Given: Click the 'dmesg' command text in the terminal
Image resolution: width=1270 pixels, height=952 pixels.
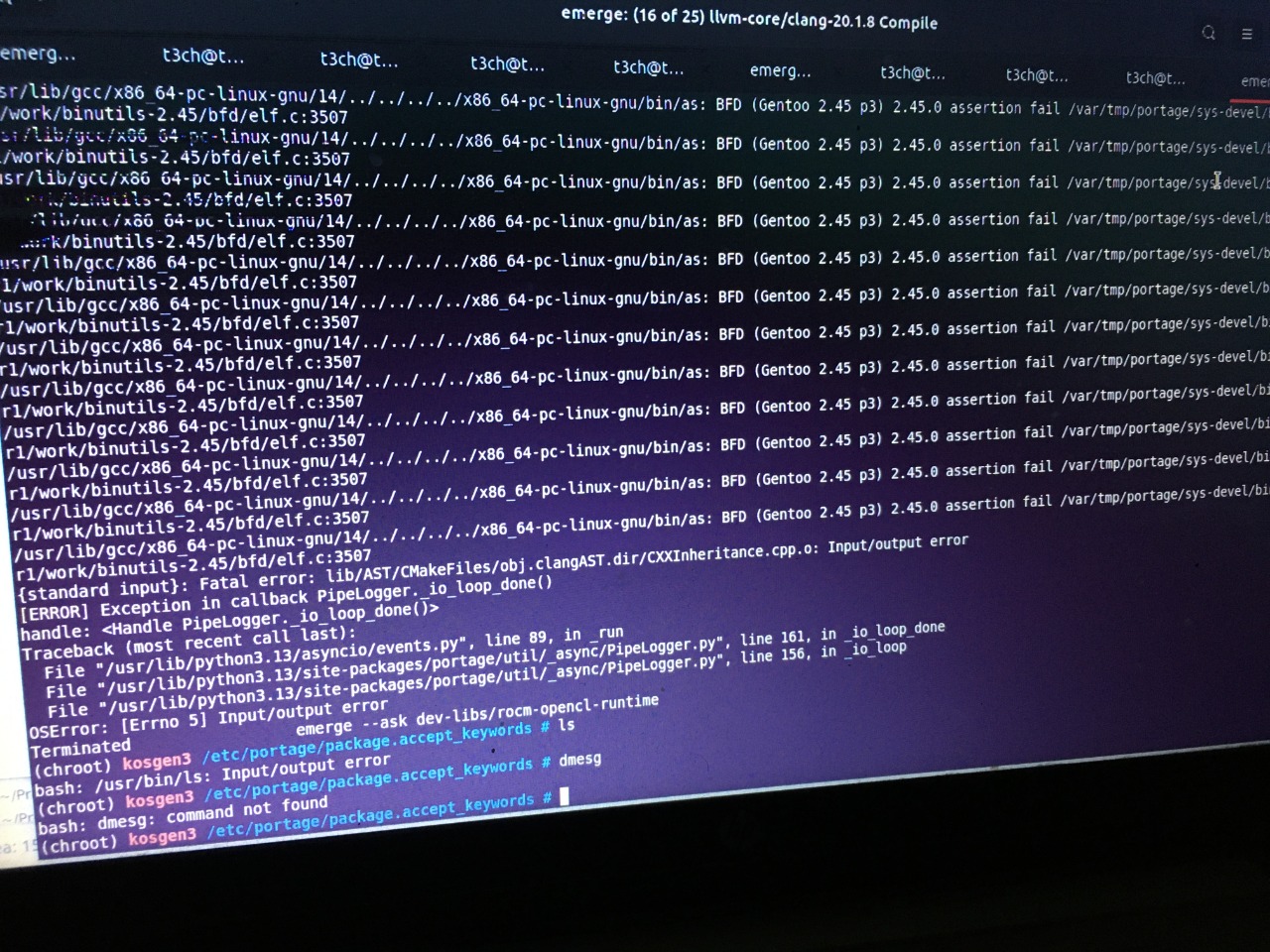Looking at the screenshot, I should tap(579, 760).
